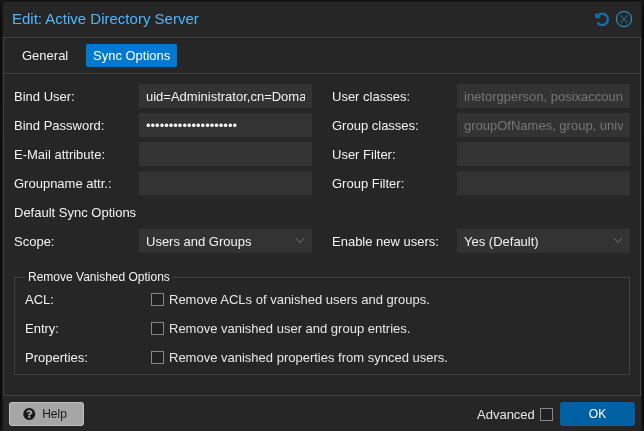Click the Bind User input field
Viewport: 644px width, 431px height.
click(x=225, y=96)
